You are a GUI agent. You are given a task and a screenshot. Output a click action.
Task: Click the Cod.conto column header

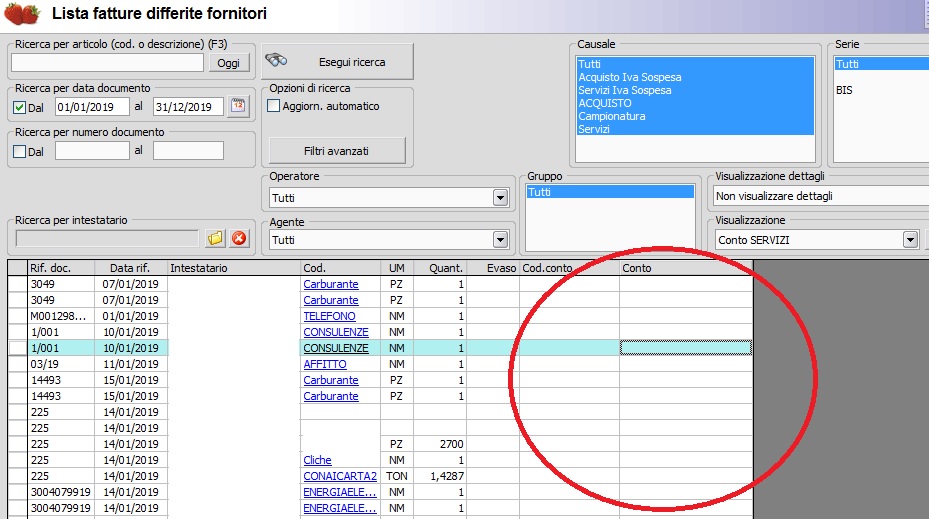pyautogui.click(x=569, y=268)
